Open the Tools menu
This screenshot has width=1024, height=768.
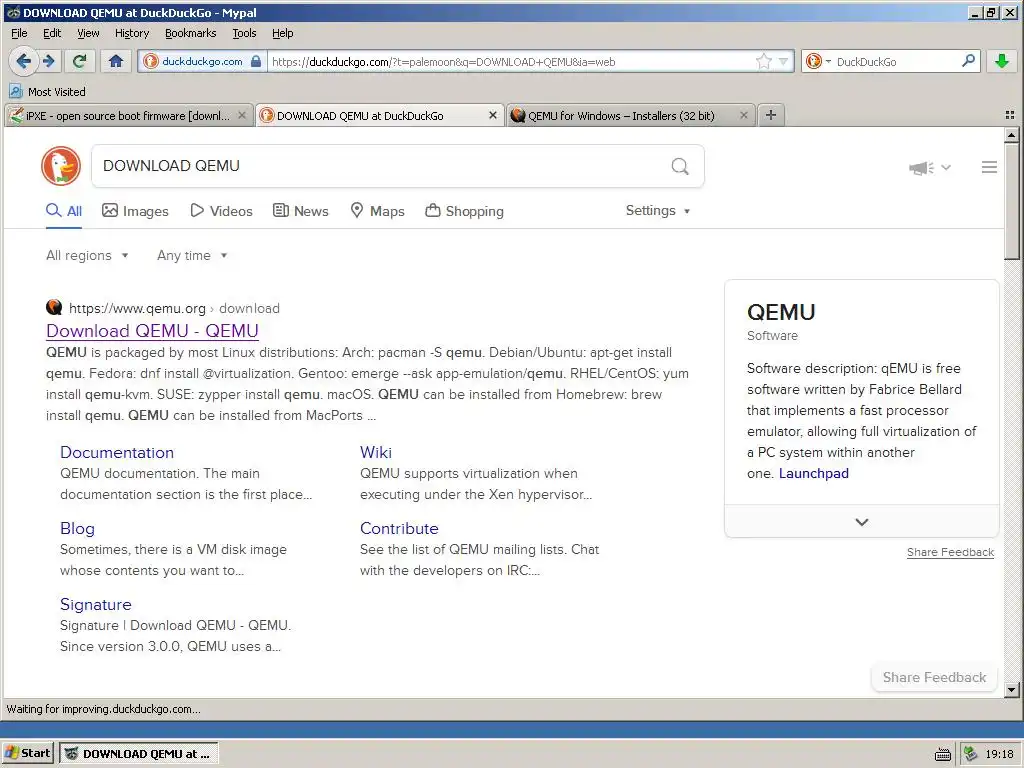244,33
